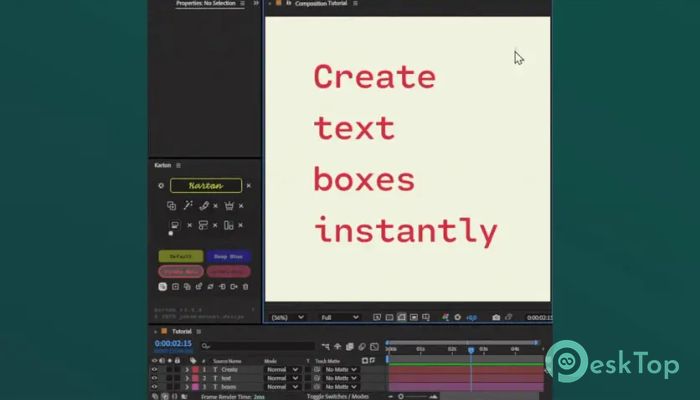Click the composition mini-flowchart icon

[325, 346]
